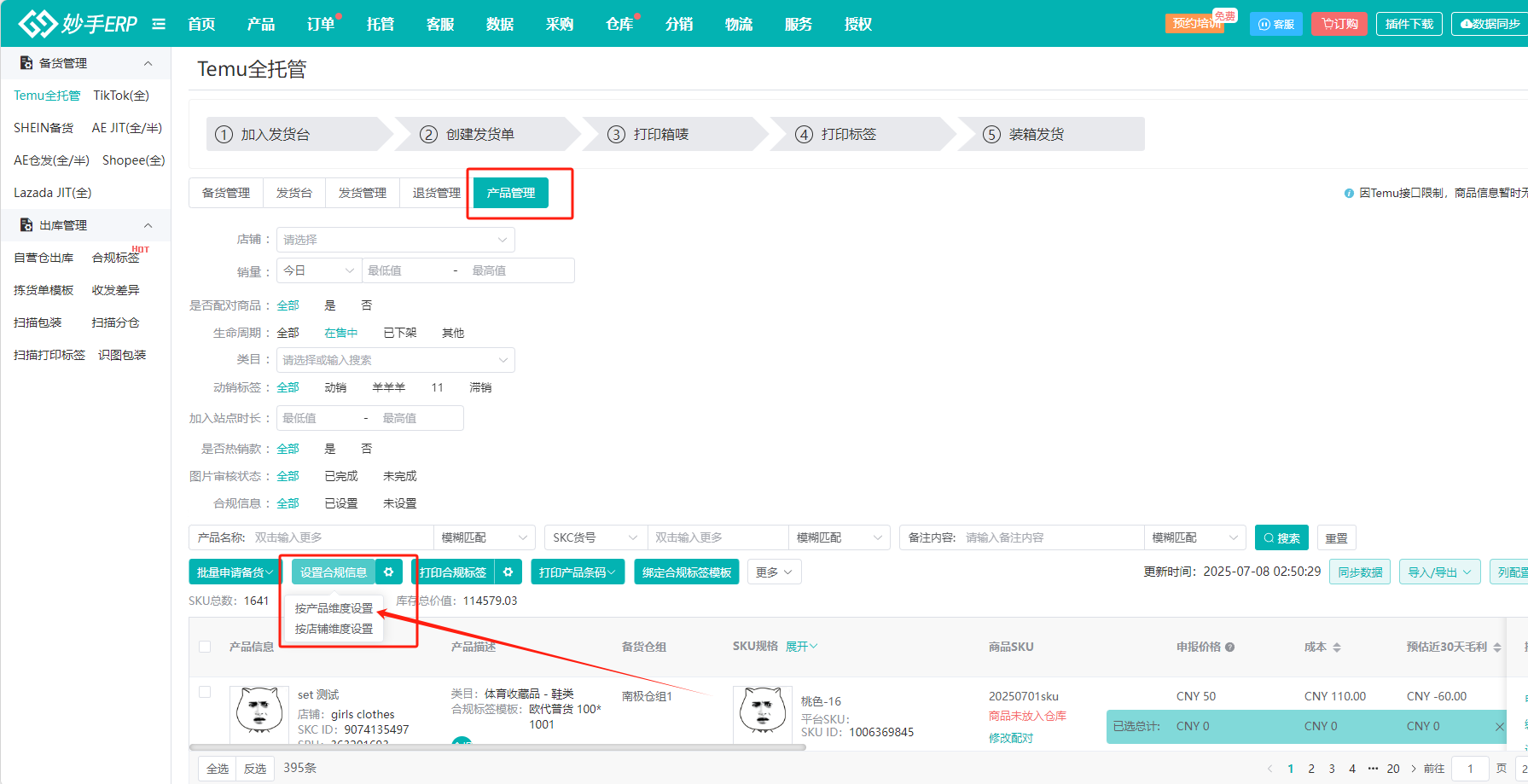Click the 出库管理 sidebar section icon
The image size is (1528, 784).
[x=26, y=225]
